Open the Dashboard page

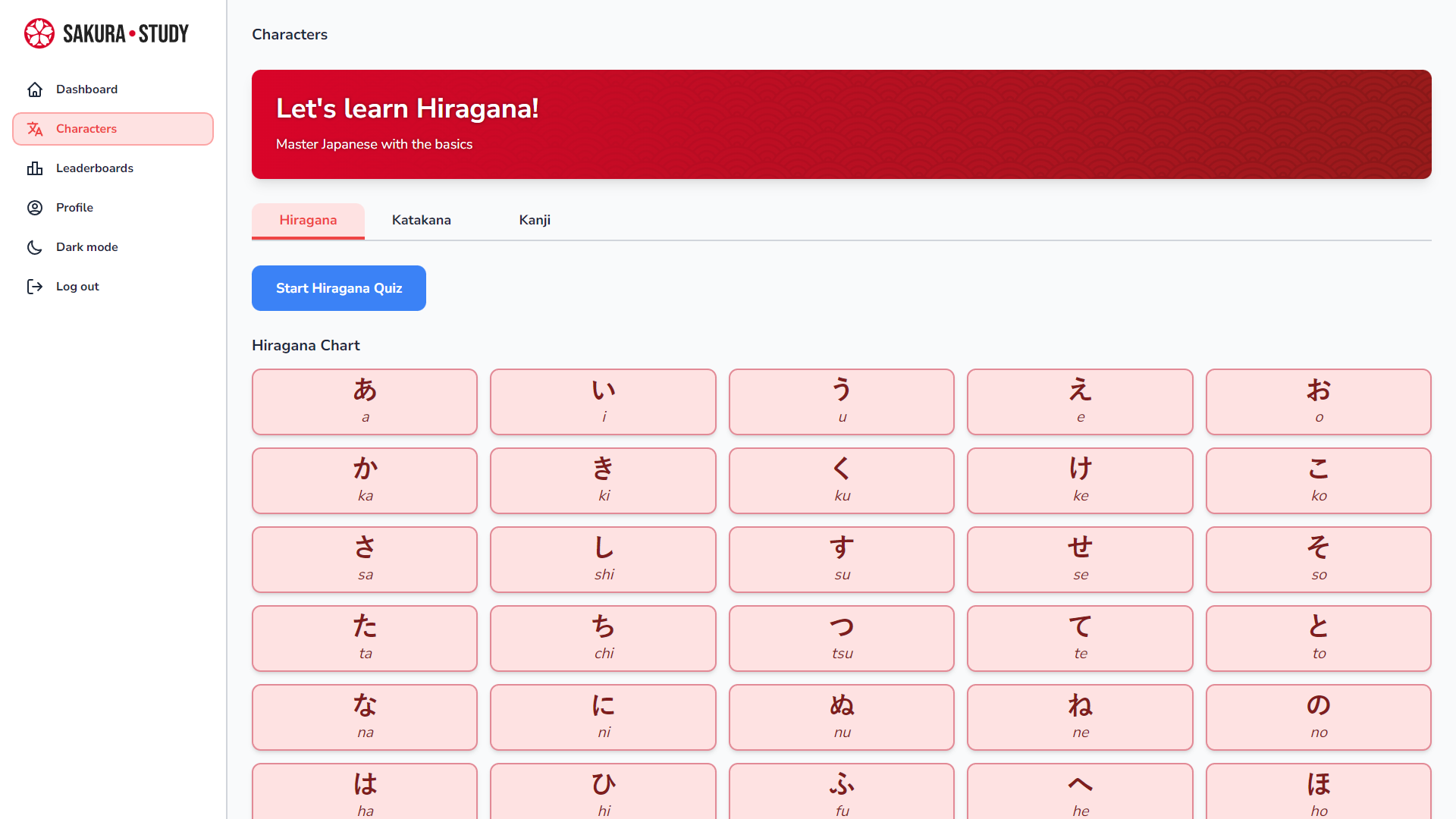point(113,89)
